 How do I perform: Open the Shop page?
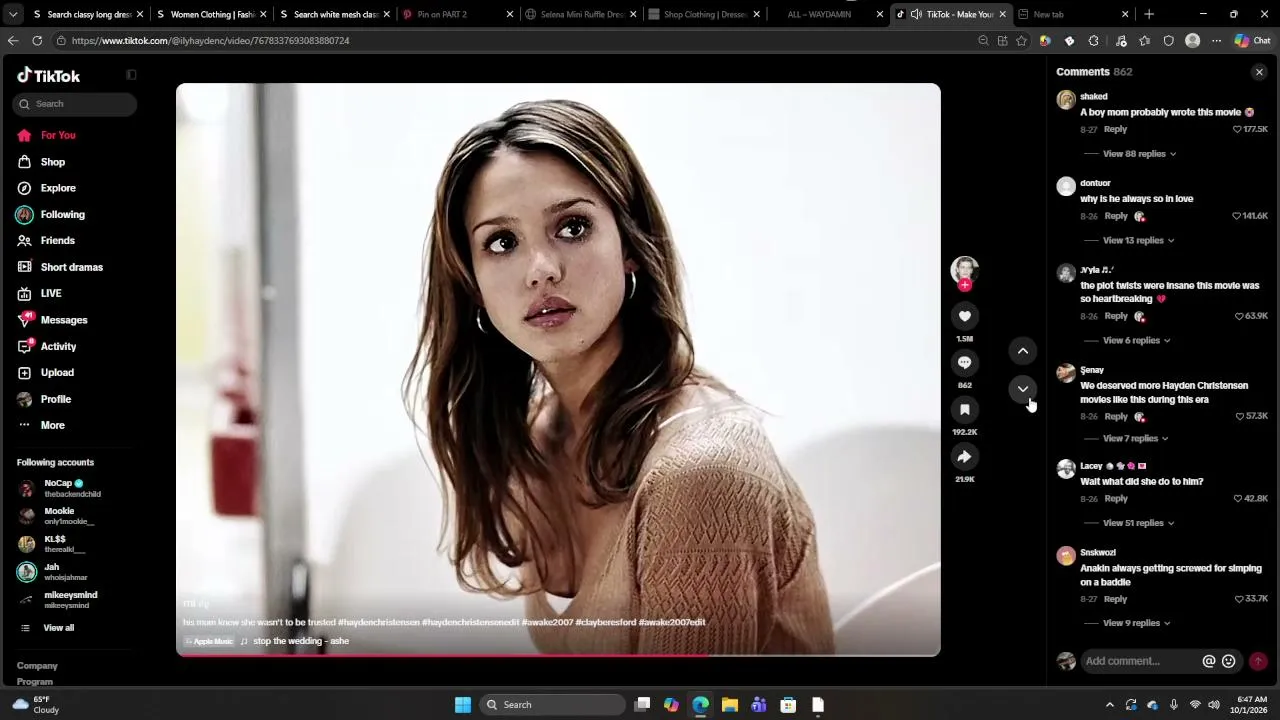pyautogui.click(x=53, y=162)
